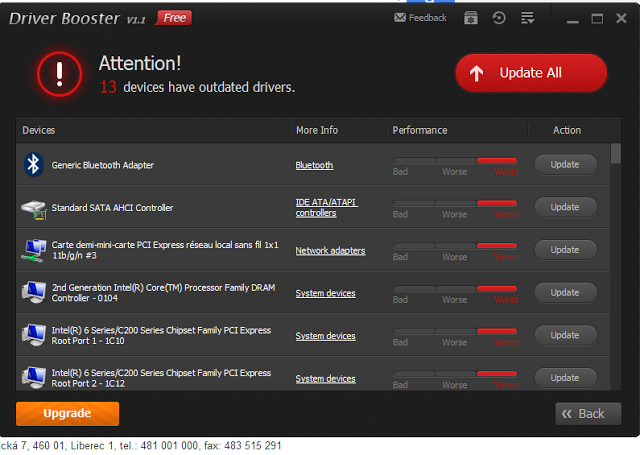The width and height of the screenshot is (640, 455).
Task: Close the Driver Booster window
Action: pyautogui.click(x=621, y=18)
